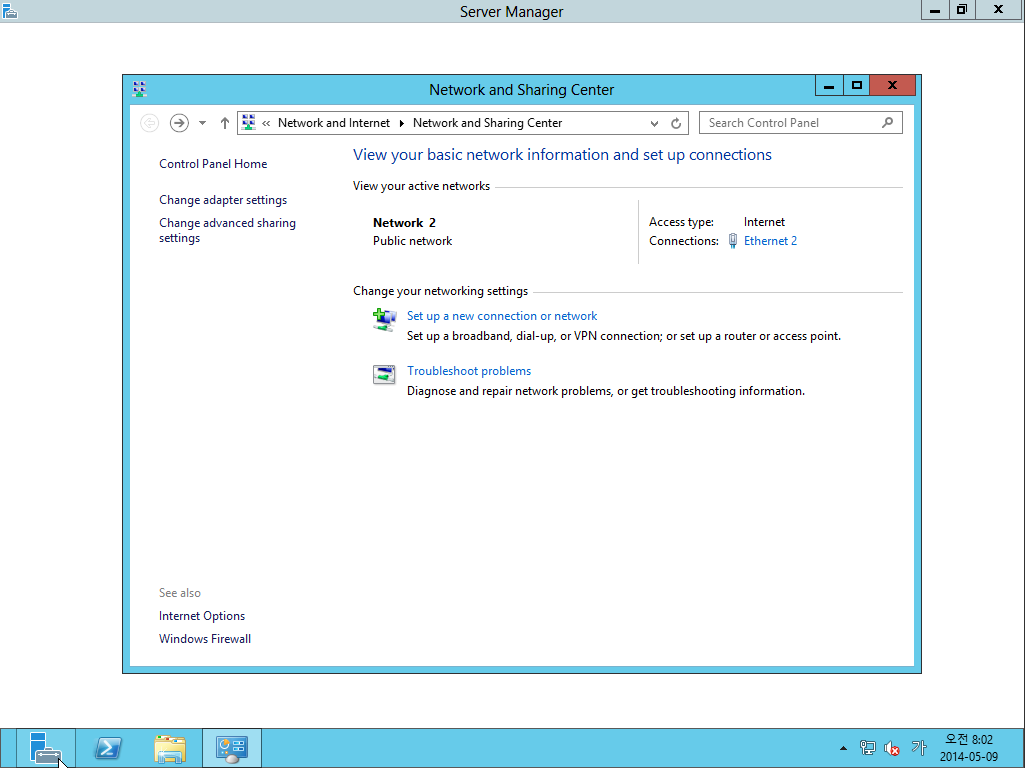Click the new connection setup icon
The width and height of the screenshot is (1025, 768).
(384, 320)
